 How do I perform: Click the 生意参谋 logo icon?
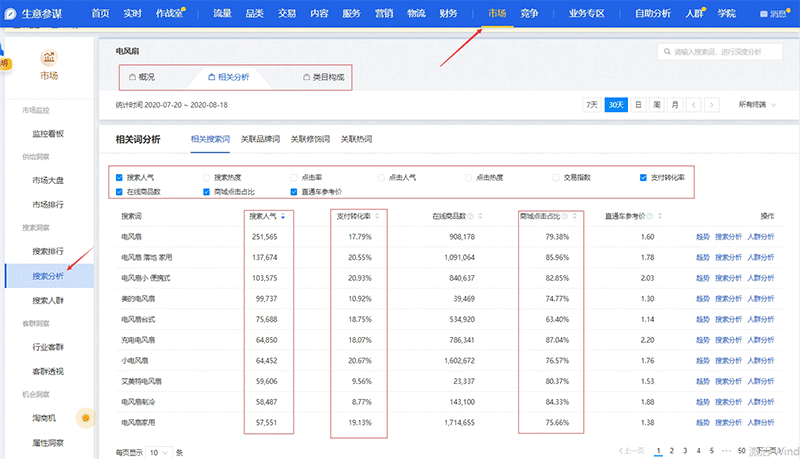(10, 13)
